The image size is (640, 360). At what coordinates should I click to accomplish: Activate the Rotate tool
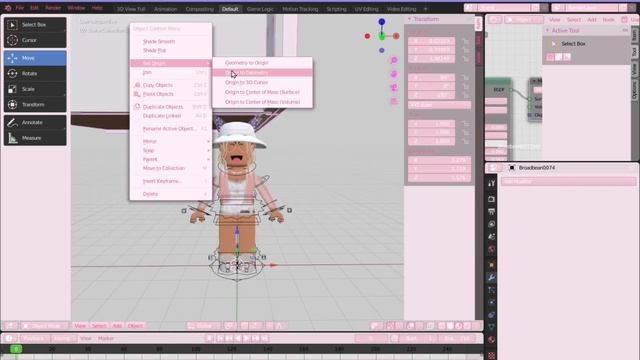35,74
